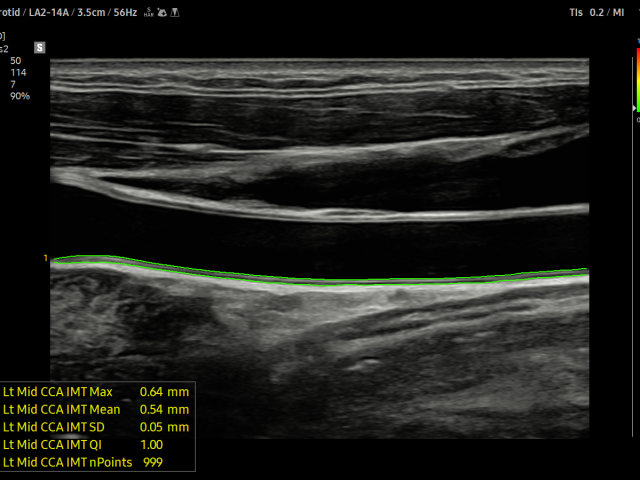Select the yellow caliper marker labeled 1

[x=45, y=259]
